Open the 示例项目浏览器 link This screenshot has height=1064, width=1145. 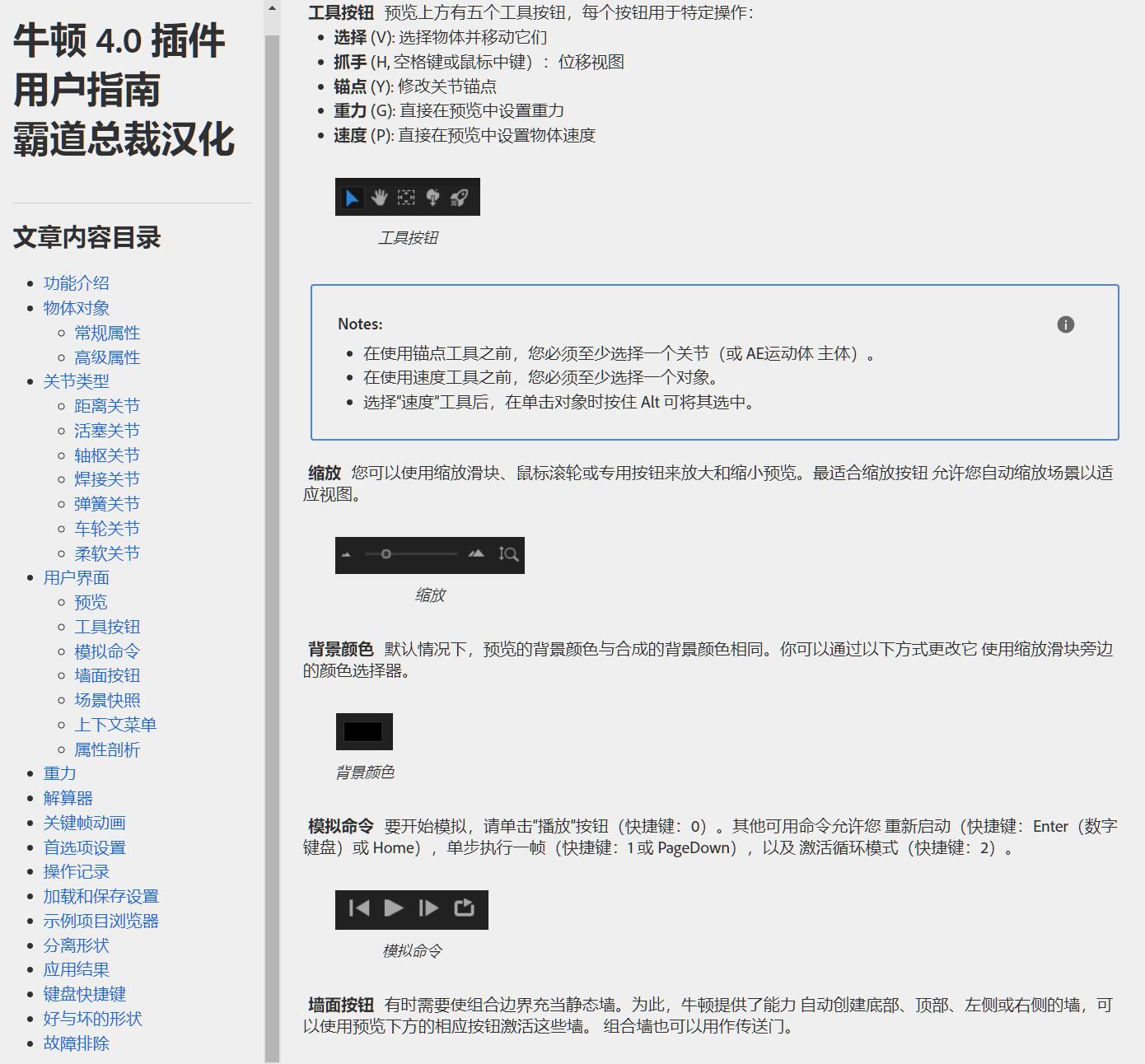101,921
